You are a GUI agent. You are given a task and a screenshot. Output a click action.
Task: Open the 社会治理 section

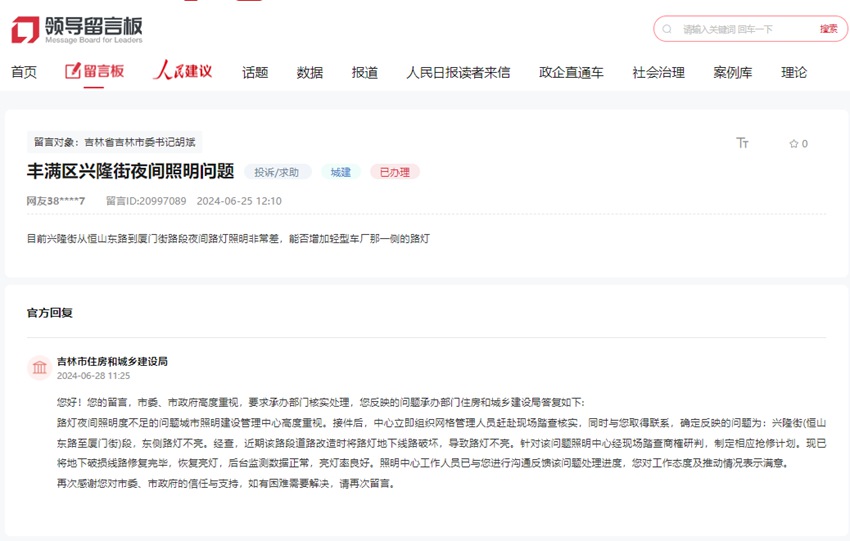(x=658, y=72)
